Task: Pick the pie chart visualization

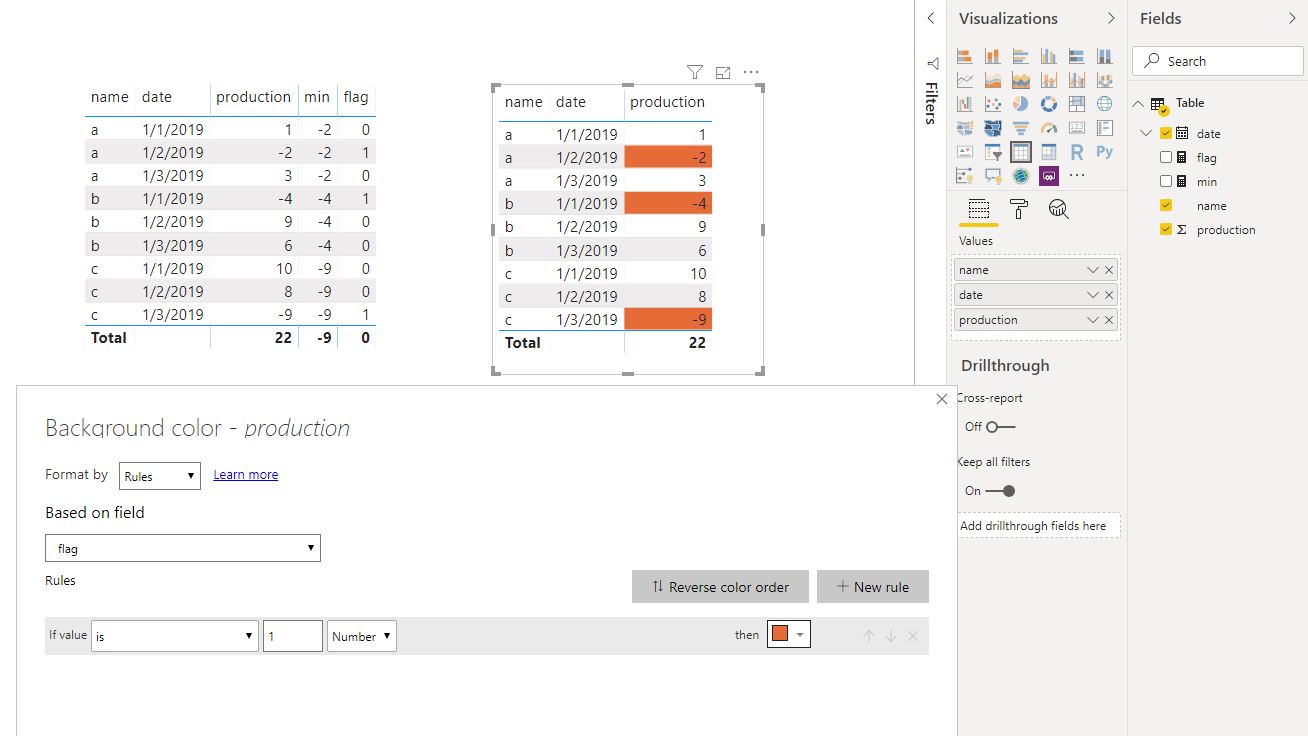Action: (x=1021, y=104)
